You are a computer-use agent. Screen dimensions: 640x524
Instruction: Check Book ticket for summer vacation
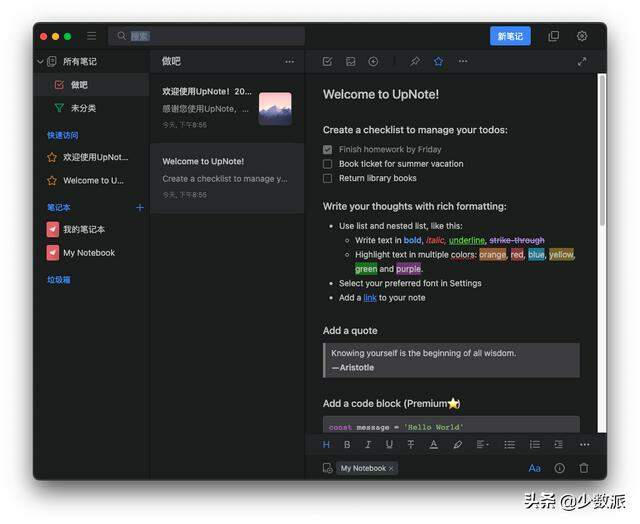click(327, 164)
